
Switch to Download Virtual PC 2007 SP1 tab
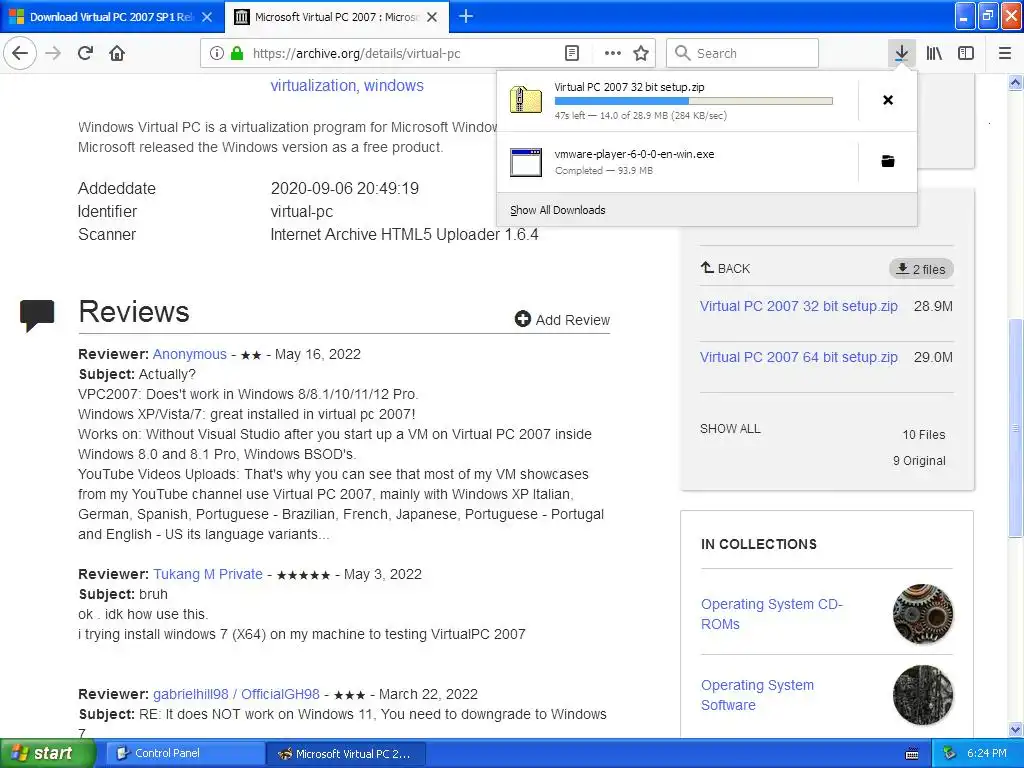click(112, 17)
